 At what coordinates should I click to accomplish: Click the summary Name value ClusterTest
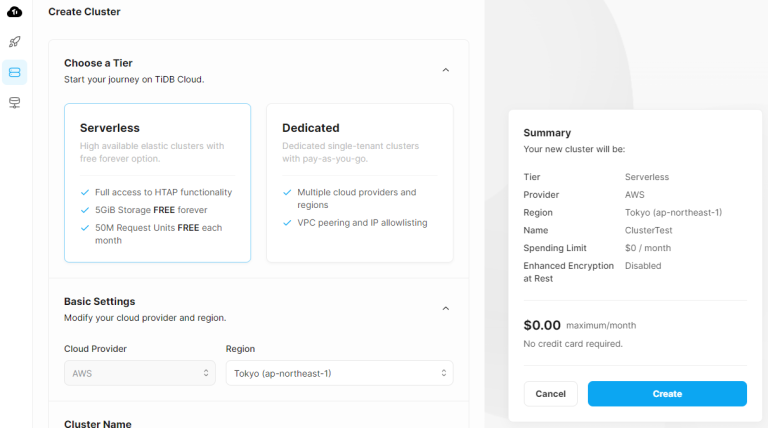click(x=648, y=230)
